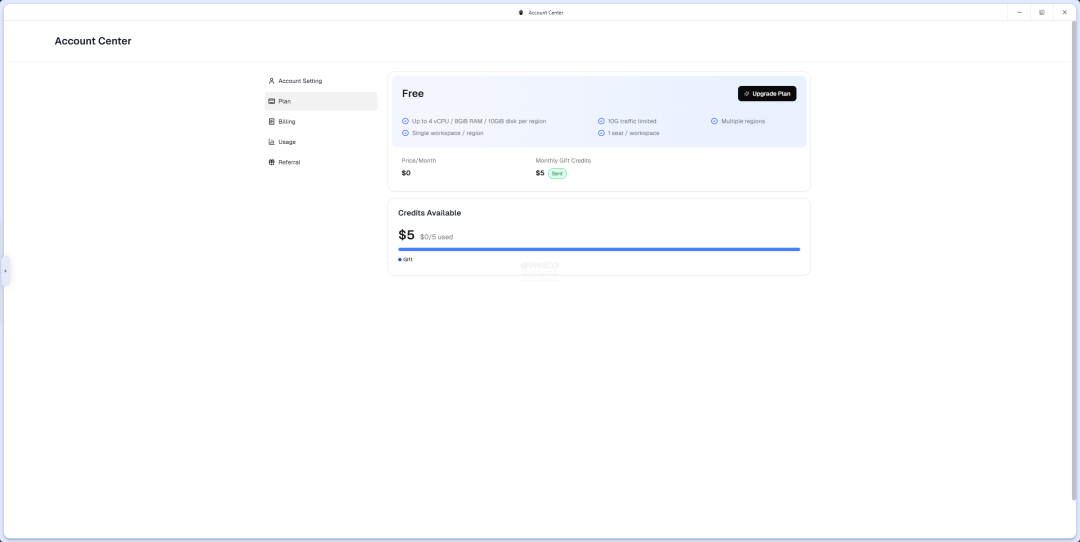Expand the collapsed panel handle on left edge

pyautogui.click(x=6, y=271)
